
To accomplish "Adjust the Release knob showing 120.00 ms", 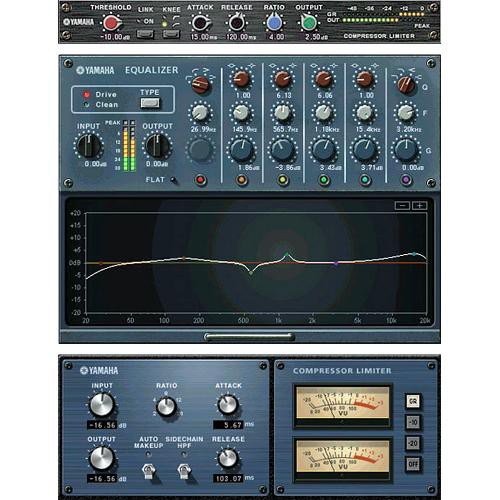I will 237,23.
